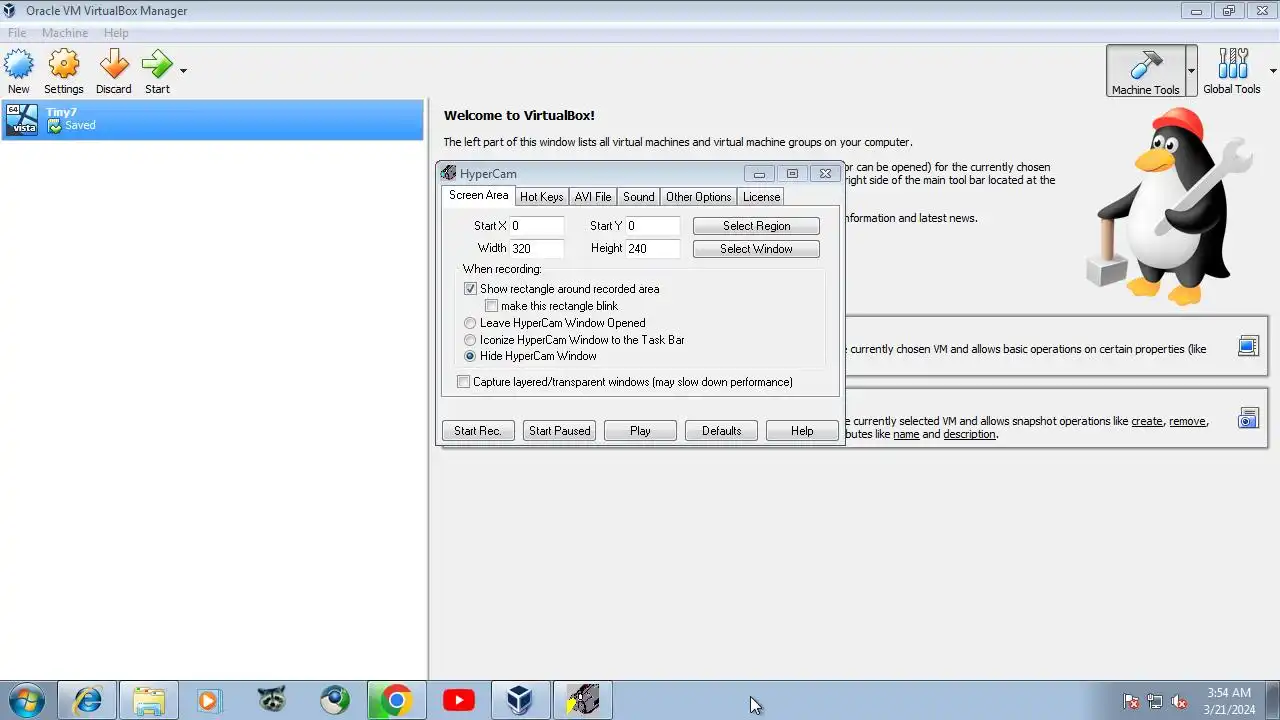
Task: Open YouTube taskbar icon
Action: coord(459,701)
